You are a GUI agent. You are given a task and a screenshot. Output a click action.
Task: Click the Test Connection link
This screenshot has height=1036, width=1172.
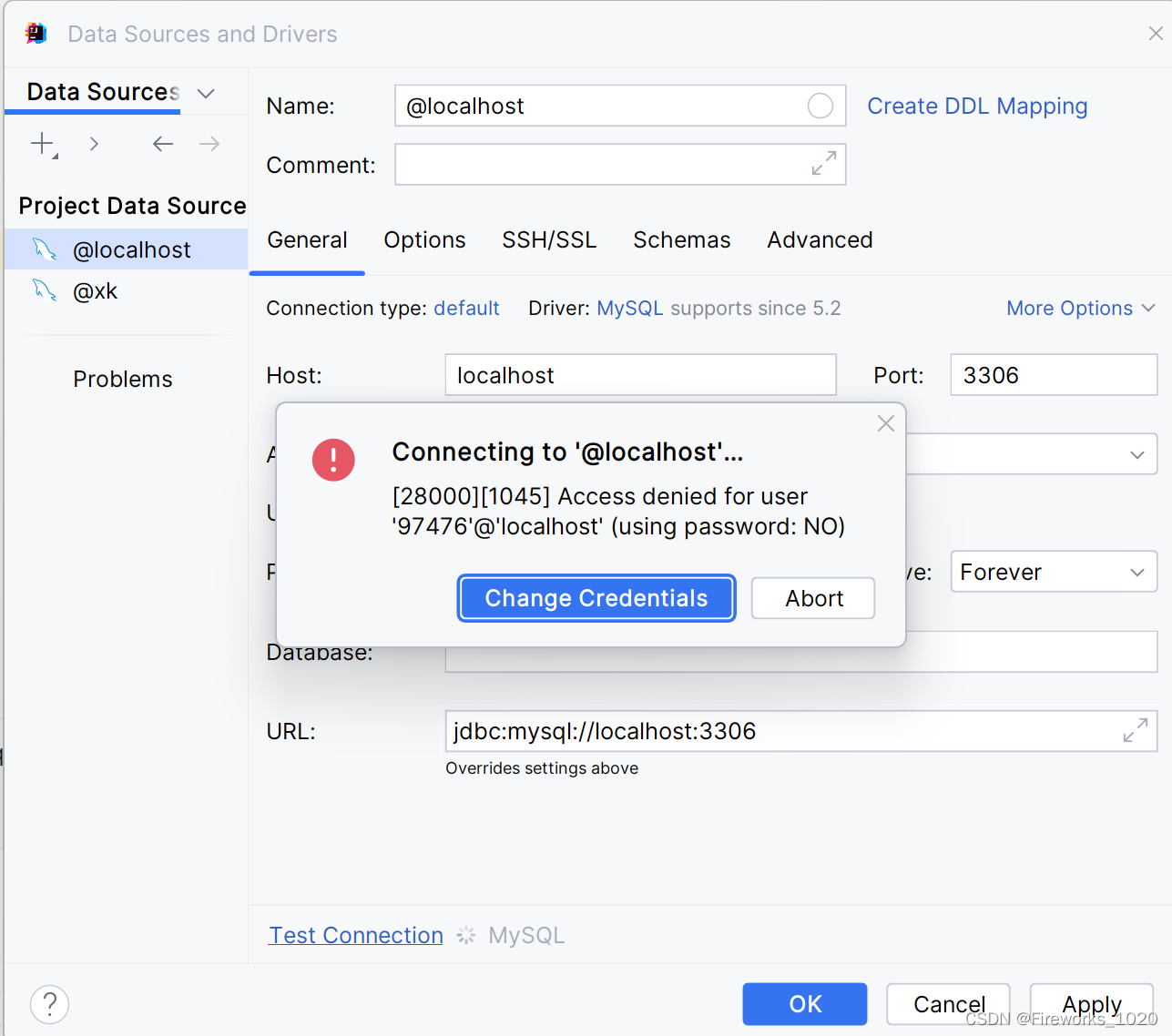(x=356, y=935)
